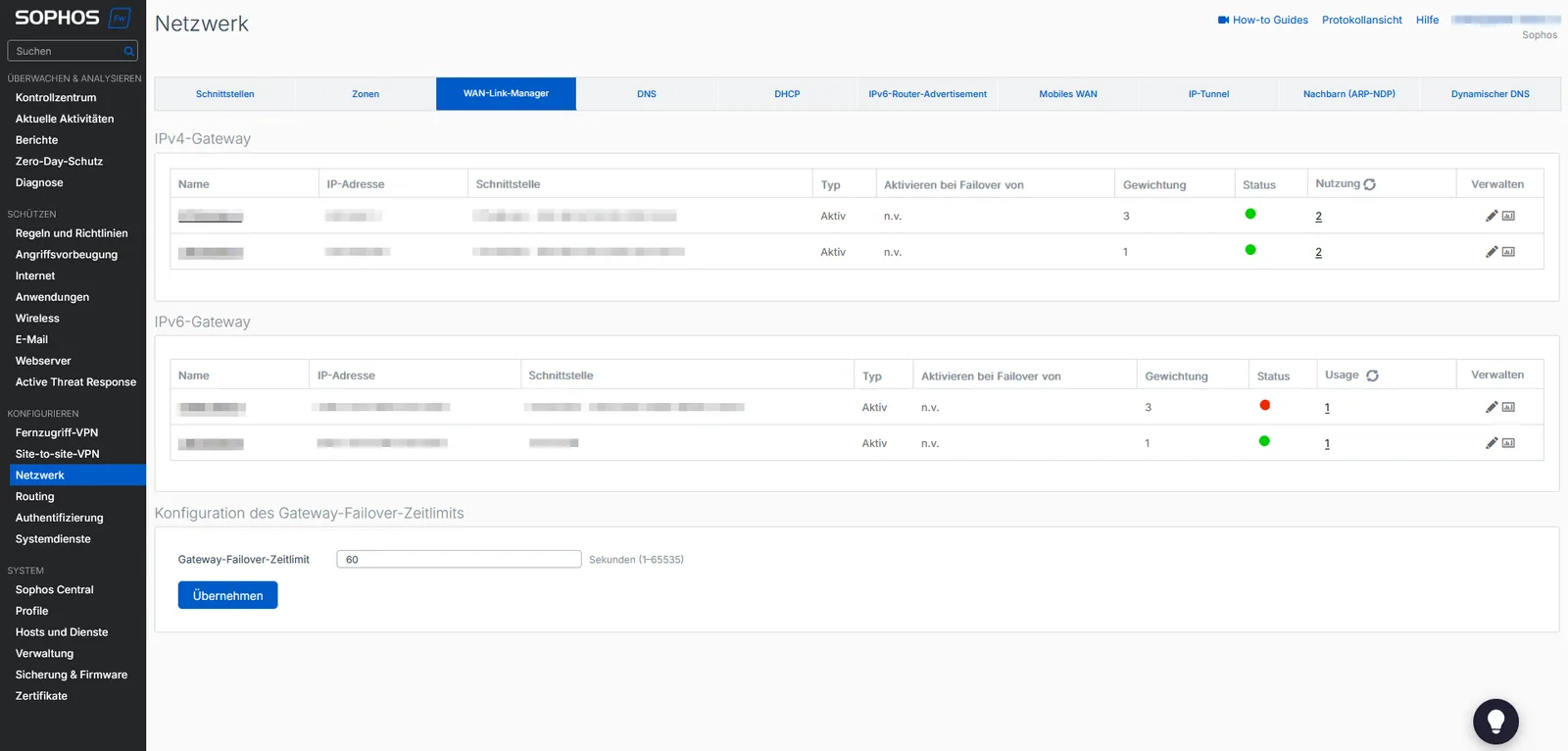Click the Gateway-Failover-Zeitlimit input field
Viewport: 1568px width, 751px height.
point(459,559)
